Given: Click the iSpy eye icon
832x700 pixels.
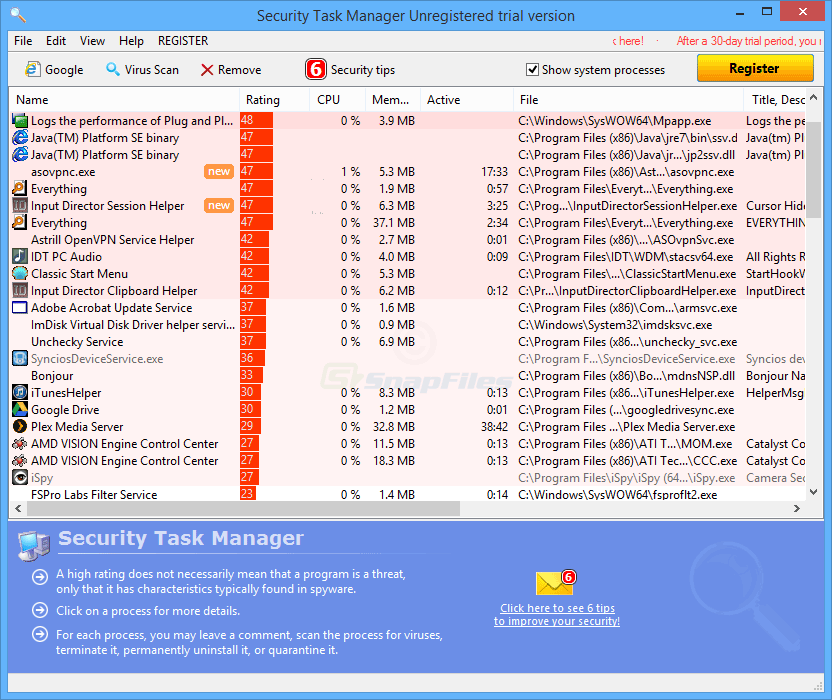Looking at the screenshot, I should click(20, 477).
